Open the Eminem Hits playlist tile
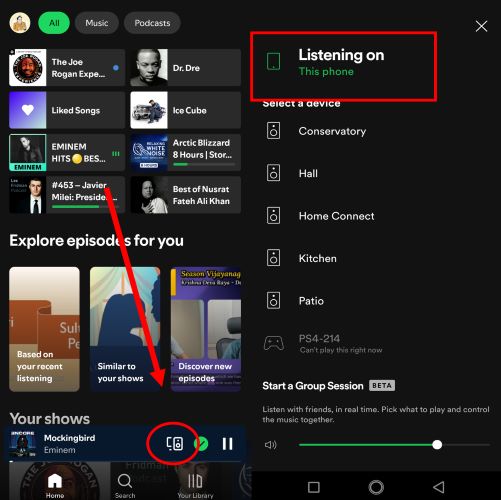501x500 pixels. (x=67, y=153)
